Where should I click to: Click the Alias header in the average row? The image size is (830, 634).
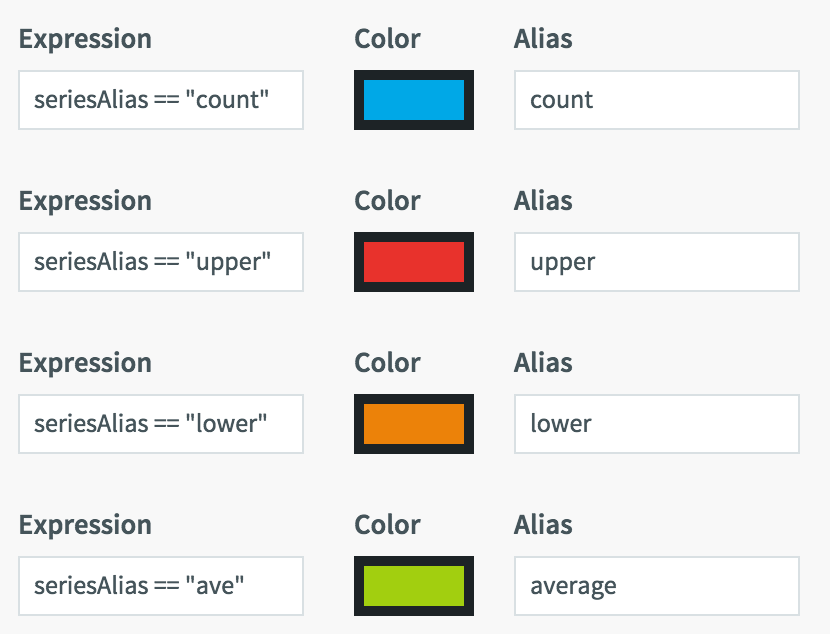click(541, 525)
